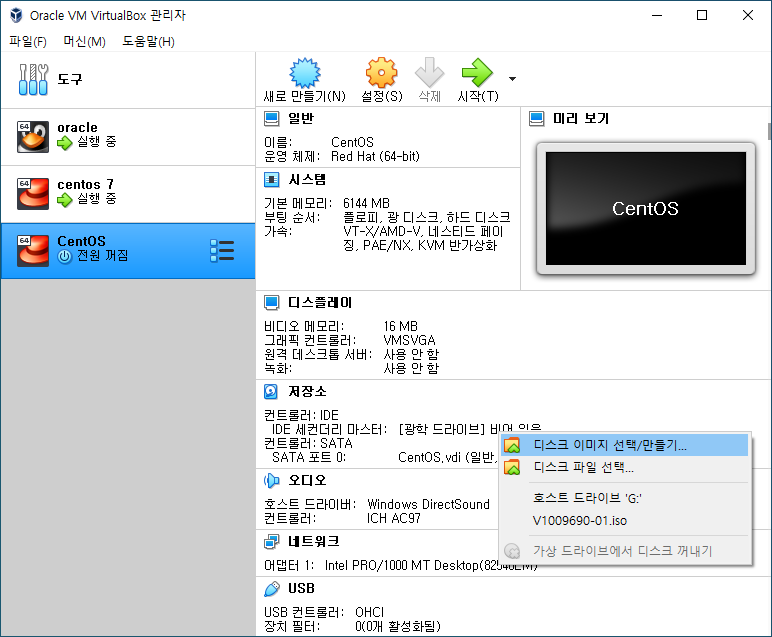Click the CentOS red hat icon

click(x=33, y=251)
